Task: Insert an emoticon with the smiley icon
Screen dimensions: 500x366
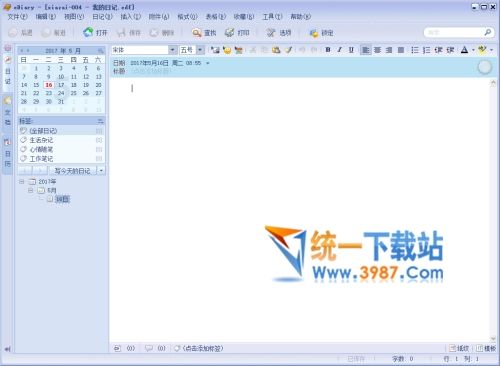Action: click(227, 50)
